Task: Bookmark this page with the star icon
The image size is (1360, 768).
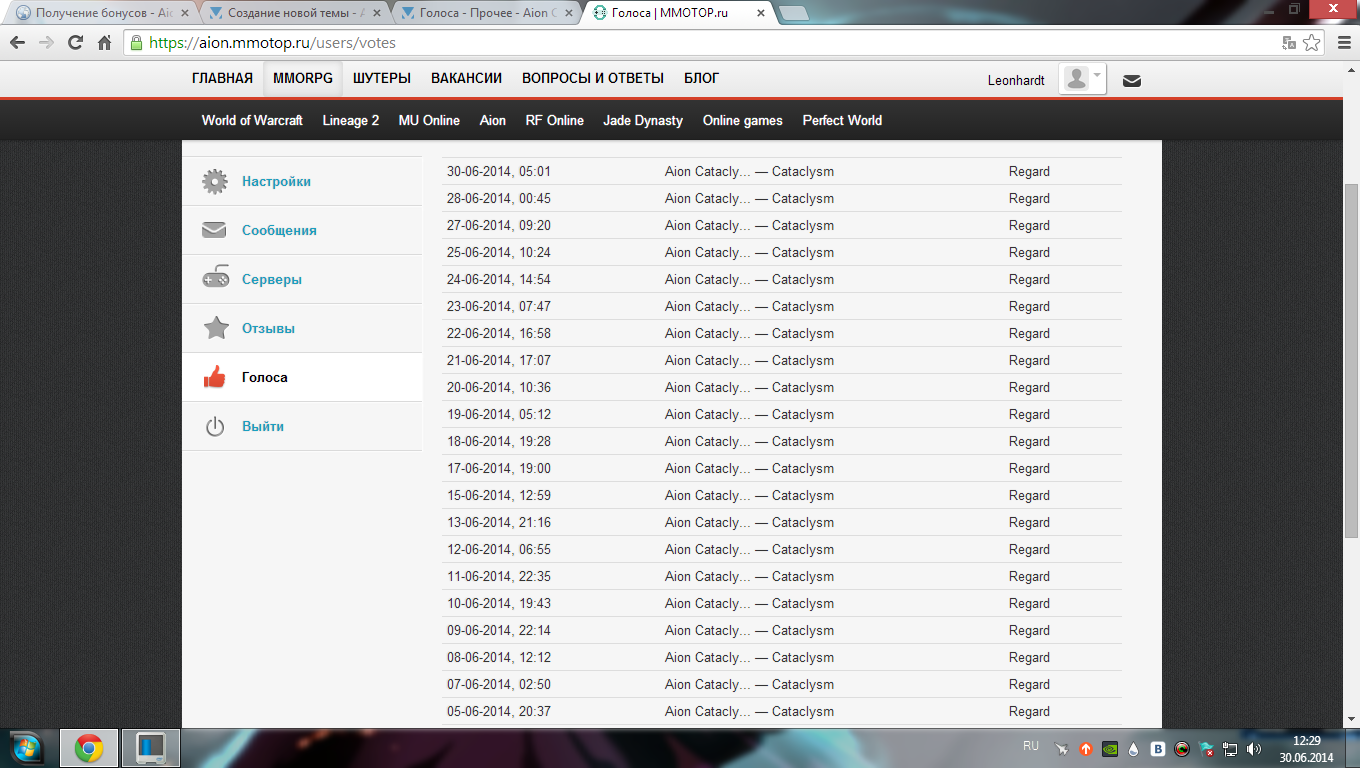Action: (1312, 43)
